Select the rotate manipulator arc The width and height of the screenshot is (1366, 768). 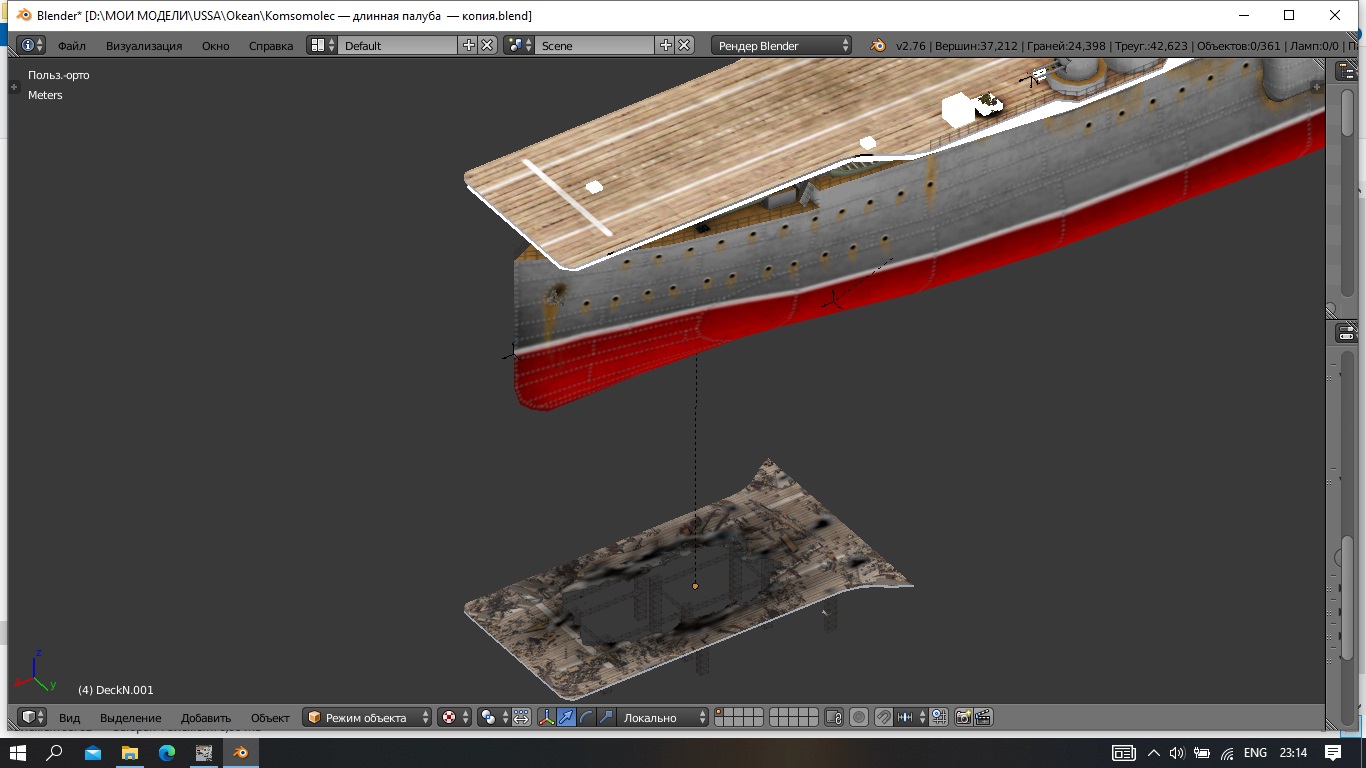pyautogui.click(x=586, y=717)
